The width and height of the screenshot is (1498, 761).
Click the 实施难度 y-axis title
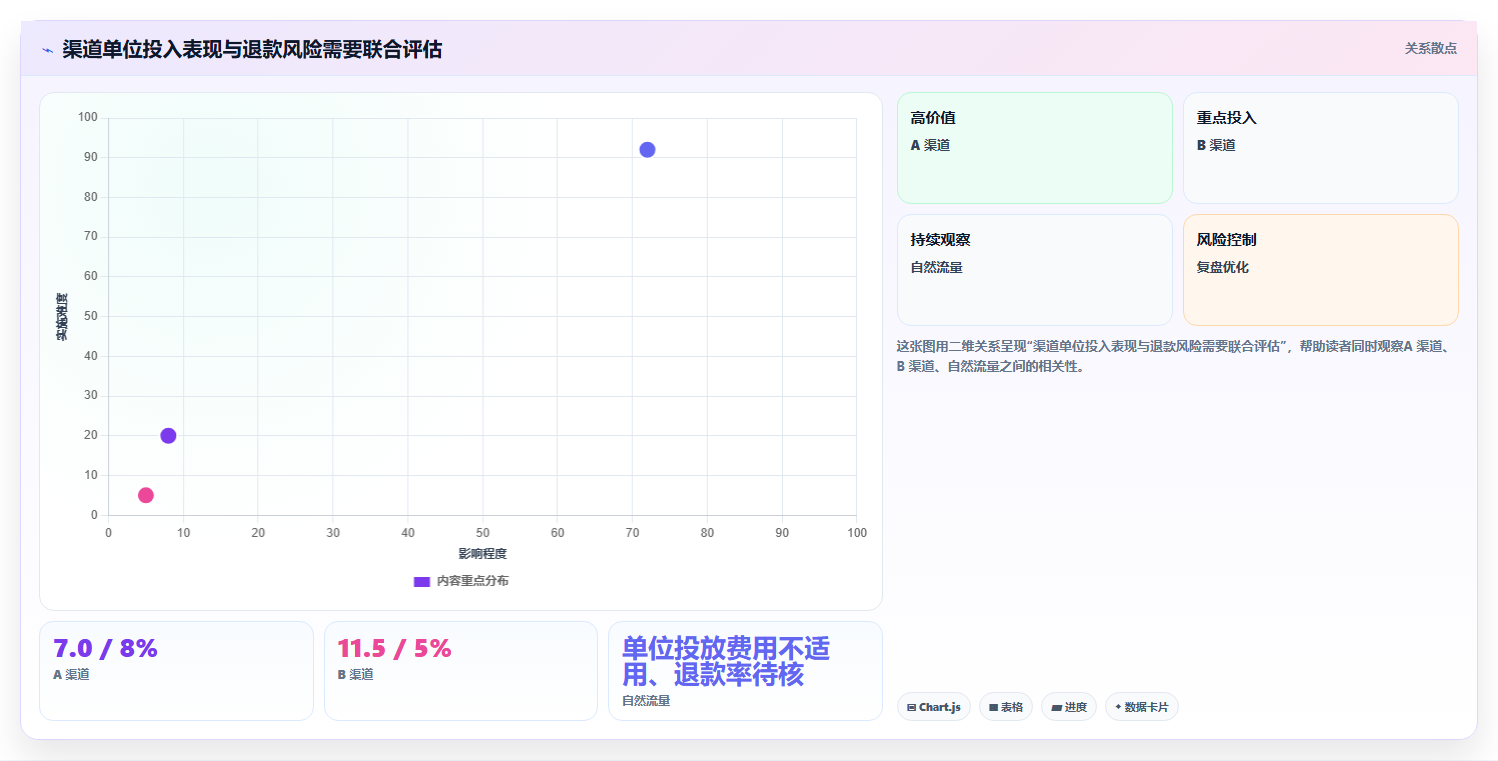(62, 316)
